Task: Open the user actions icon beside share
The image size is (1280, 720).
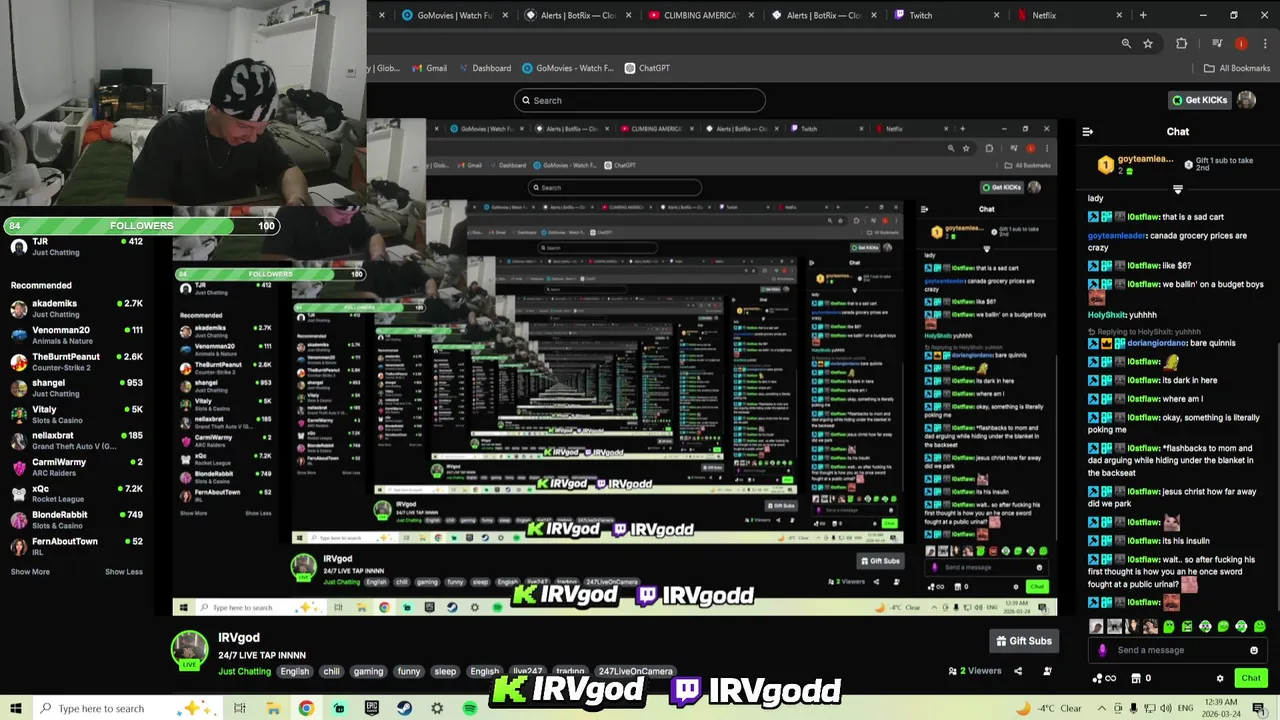Action: 1047,671
